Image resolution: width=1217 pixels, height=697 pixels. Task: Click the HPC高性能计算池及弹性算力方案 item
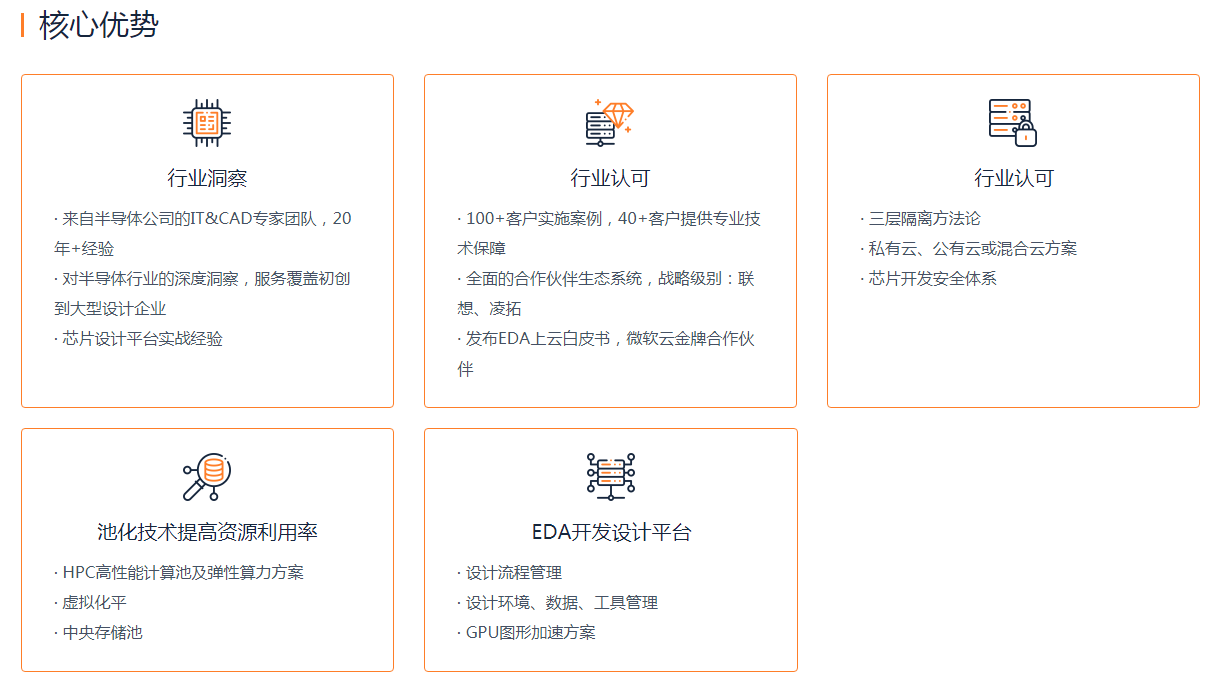[x=183, y=573]
